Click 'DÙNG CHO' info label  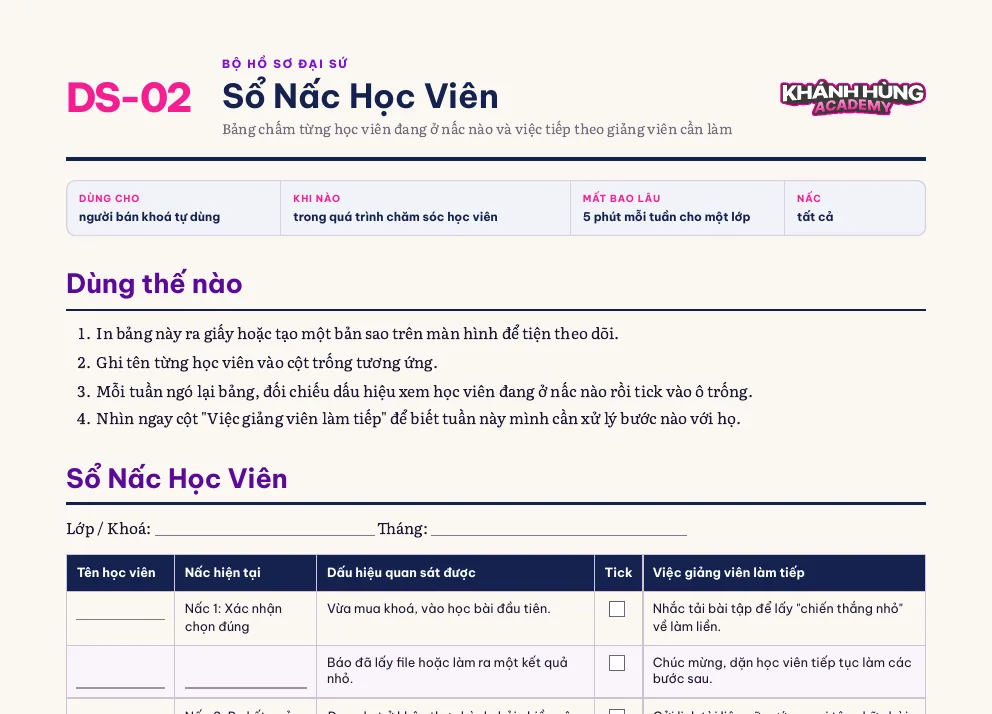coord(109,199)
